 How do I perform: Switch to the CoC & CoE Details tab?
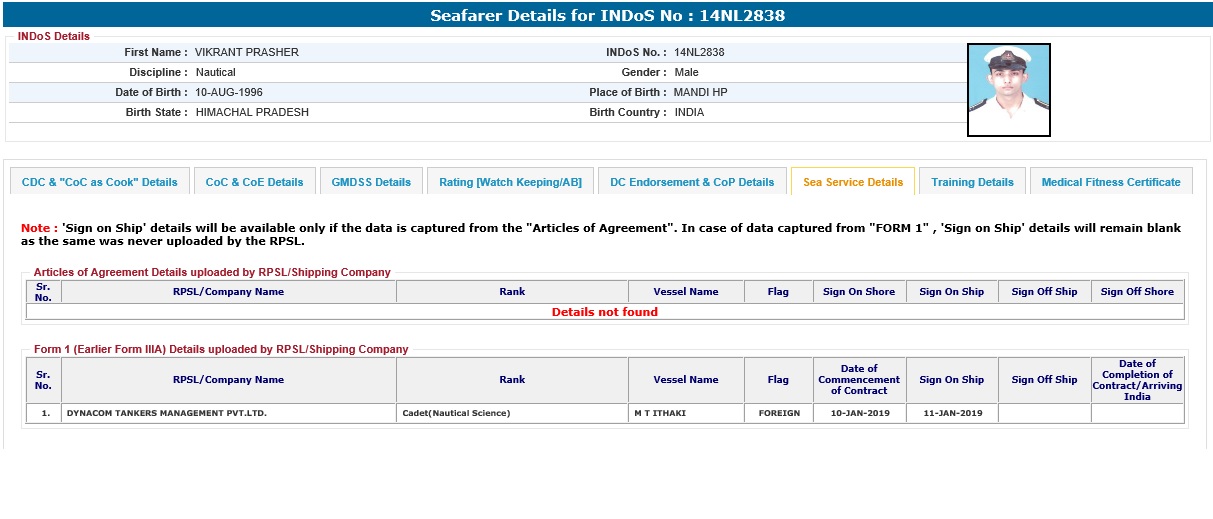coord(254,182)
